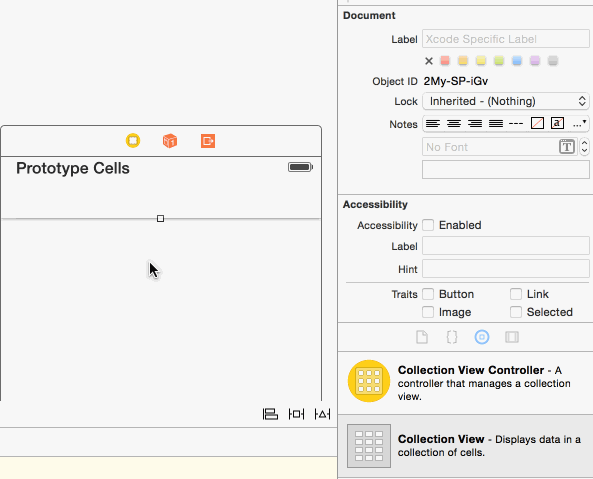The image size is (593, 479).
Task: Select Collection View Controller library item
Action: pos(465,383)
